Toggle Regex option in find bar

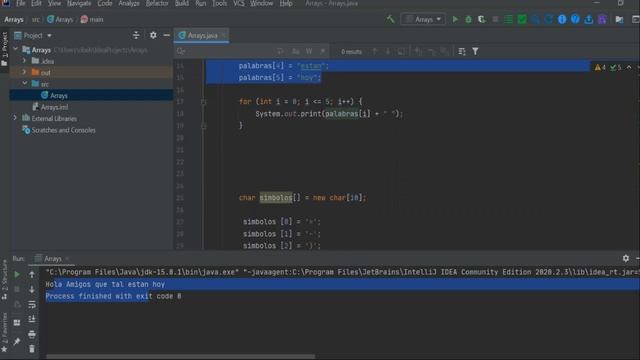323,51
